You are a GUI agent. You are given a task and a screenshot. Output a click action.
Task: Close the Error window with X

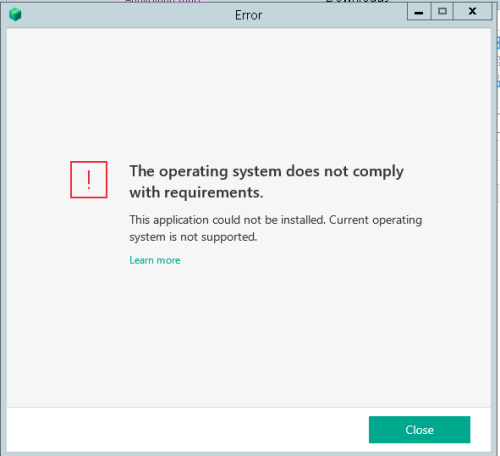[472, 12]
